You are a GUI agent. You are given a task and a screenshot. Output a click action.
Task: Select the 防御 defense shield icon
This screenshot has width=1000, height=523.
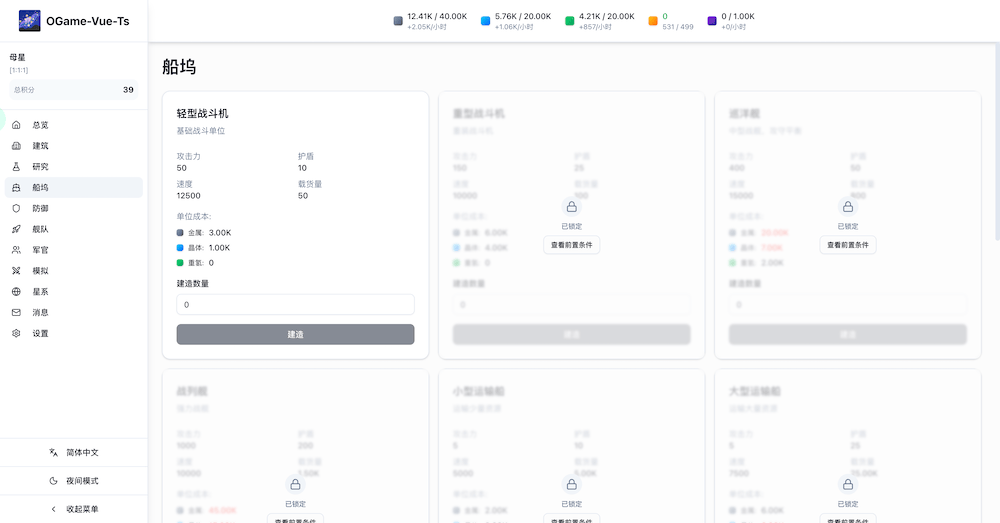[16, 208]
